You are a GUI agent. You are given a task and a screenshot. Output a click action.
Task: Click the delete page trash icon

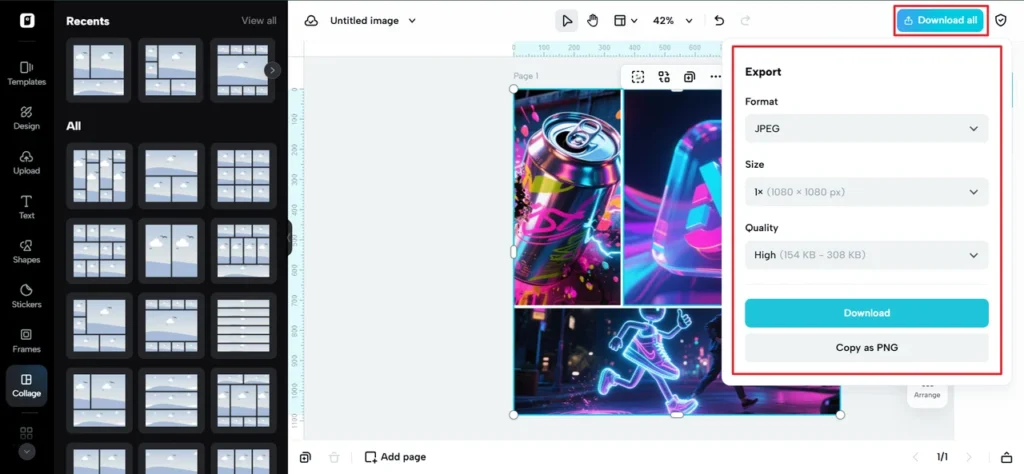[334, 457]
